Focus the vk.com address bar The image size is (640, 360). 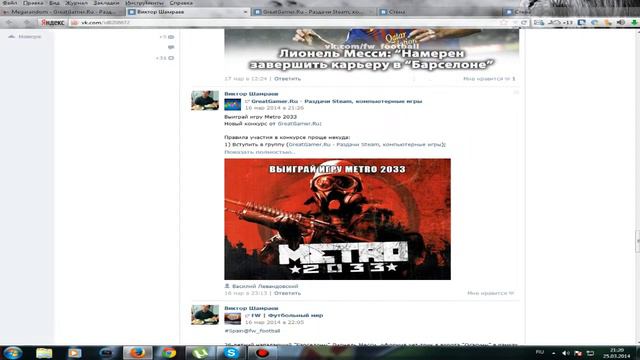(x=286, y=22)
